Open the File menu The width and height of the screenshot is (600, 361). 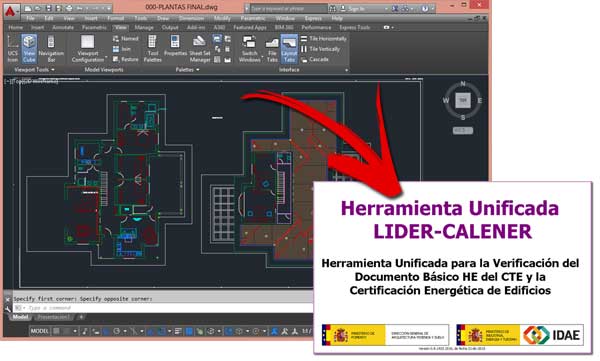31,18
